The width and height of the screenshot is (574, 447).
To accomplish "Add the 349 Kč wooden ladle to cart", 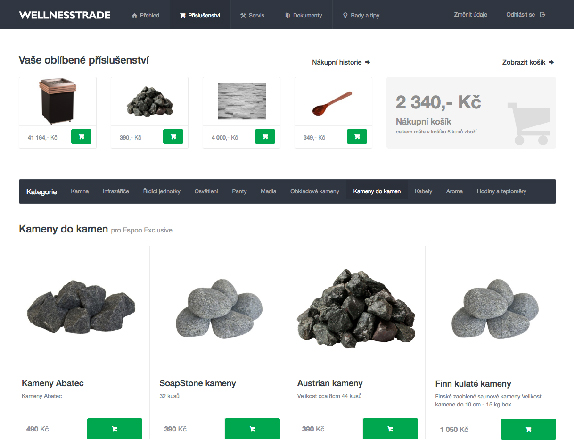I will click(357, 137).
